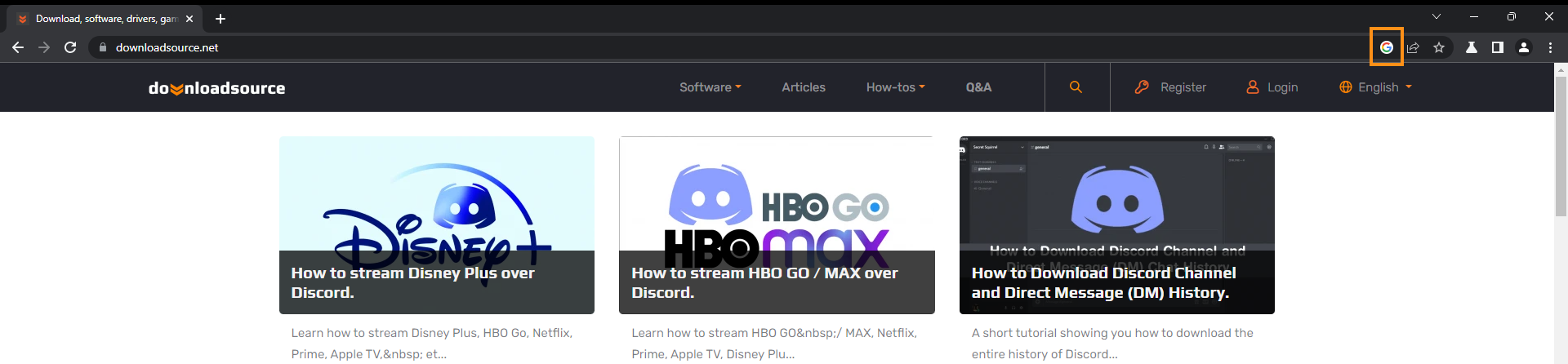Image resolution: width=1568 pixels, height=364 pixels.
Task: Go to the Q&A section
Action: click(x=978, y=87)
